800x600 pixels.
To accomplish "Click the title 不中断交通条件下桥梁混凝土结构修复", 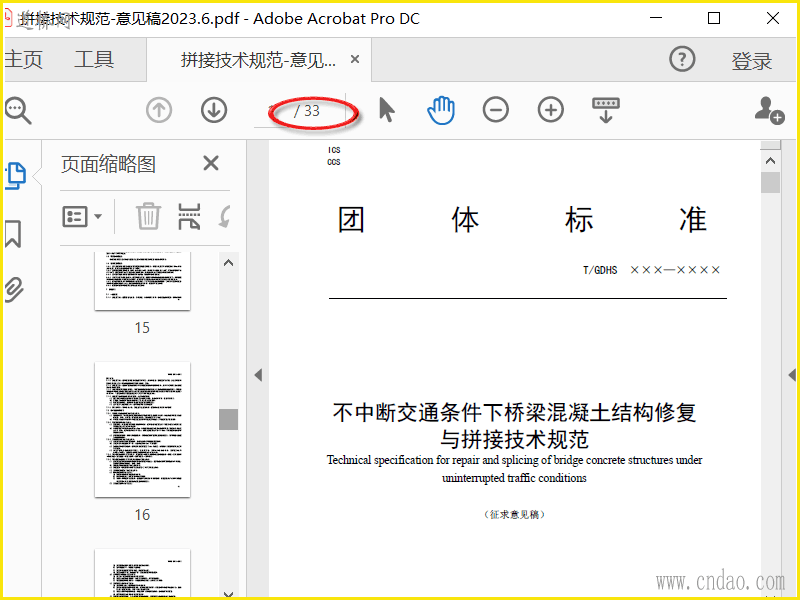I will 514,412.
